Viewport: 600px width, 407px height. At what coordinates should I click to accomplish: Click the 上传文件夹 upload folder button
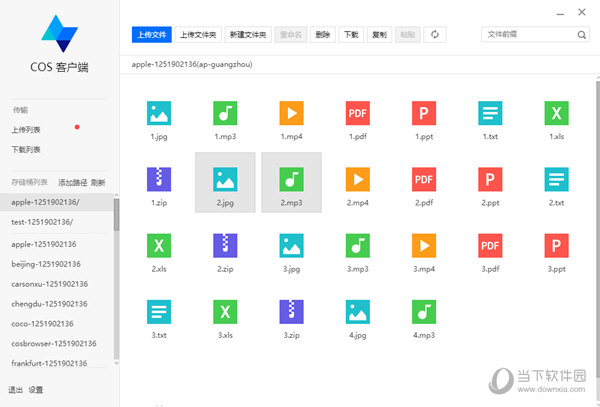(x=198, y=35)
